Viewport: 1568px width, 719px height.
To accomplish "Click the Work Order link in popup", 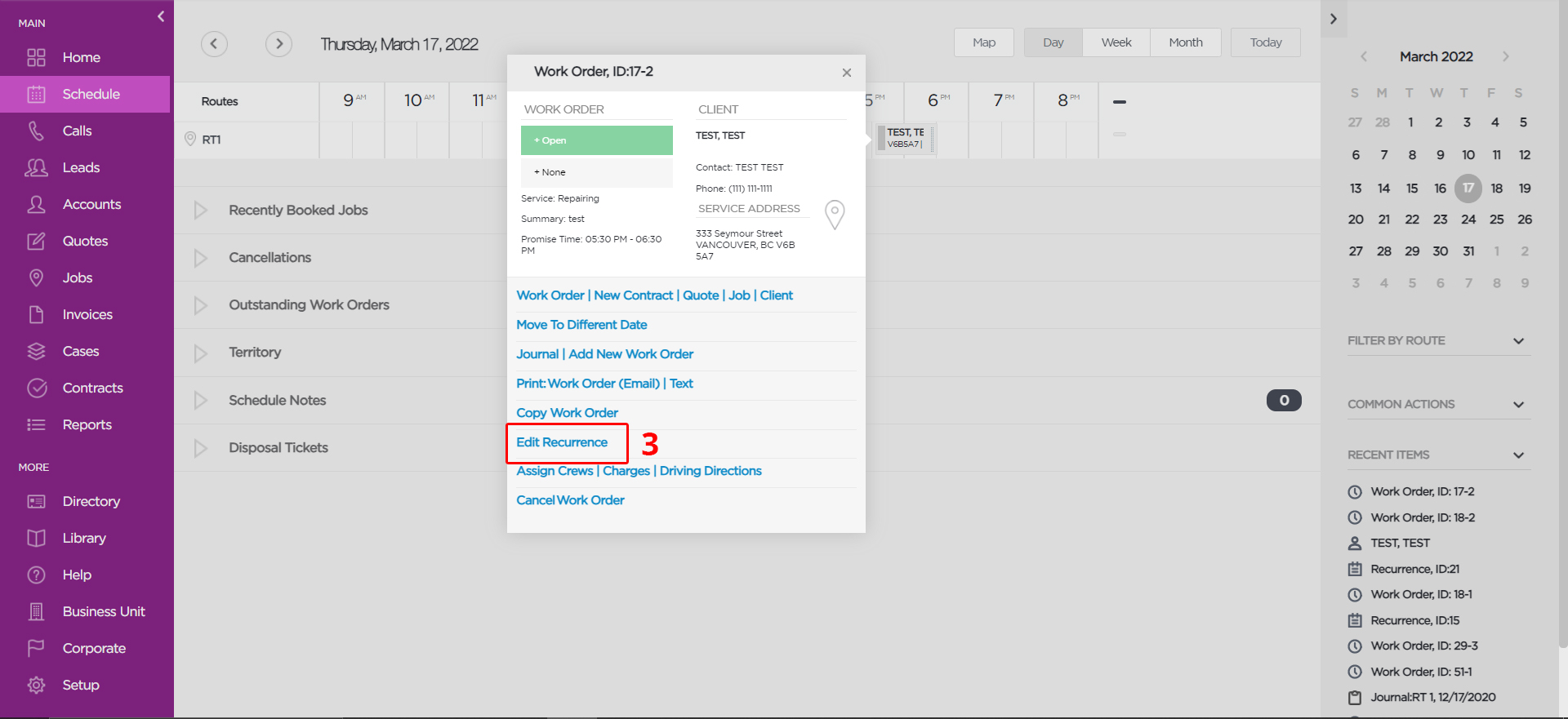I will (550, 295).
